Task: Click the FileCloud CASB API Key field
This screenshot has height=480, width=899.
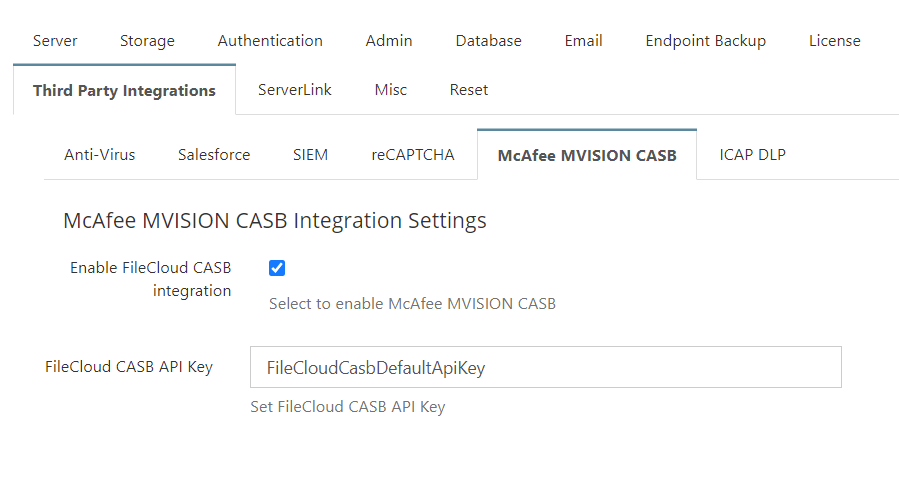Action: (546, 367)
